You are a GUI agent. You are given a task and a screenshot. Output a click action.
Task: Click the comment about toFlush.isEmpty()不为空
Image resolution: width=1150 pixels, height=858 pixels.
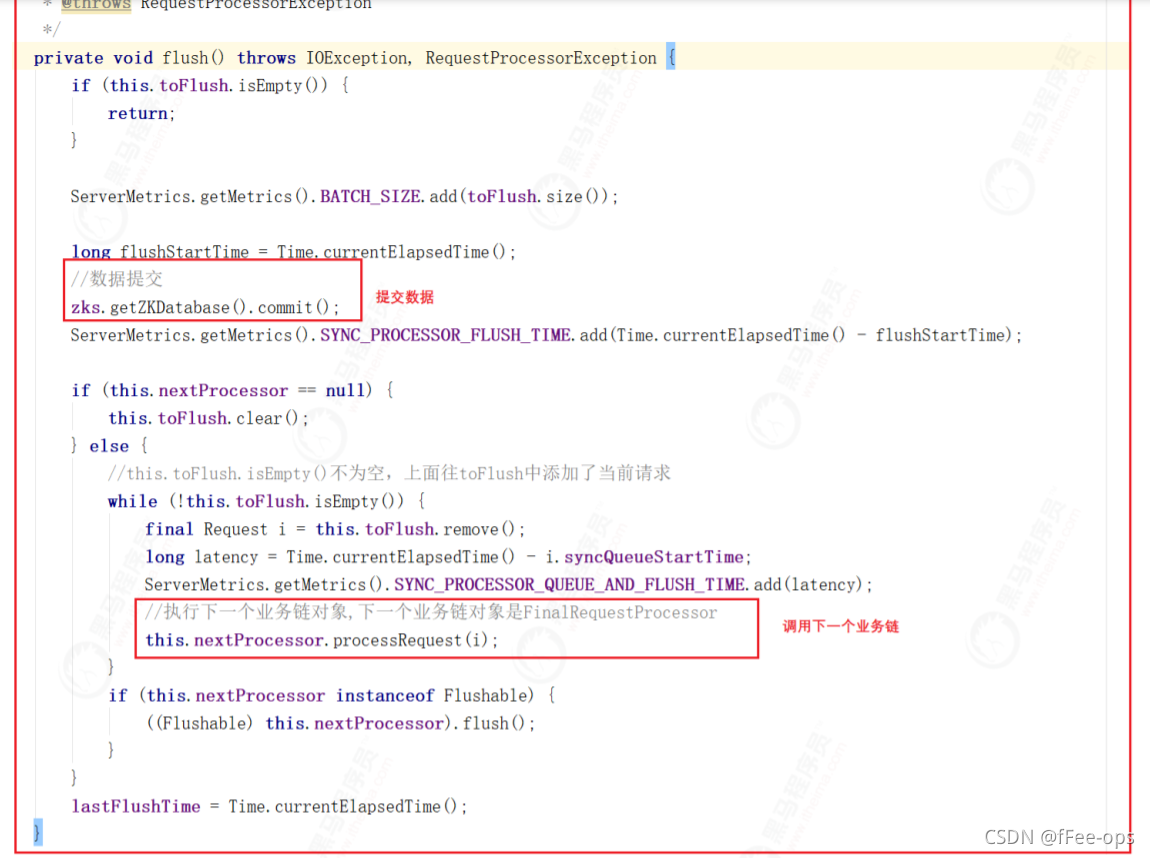[389, 474]
